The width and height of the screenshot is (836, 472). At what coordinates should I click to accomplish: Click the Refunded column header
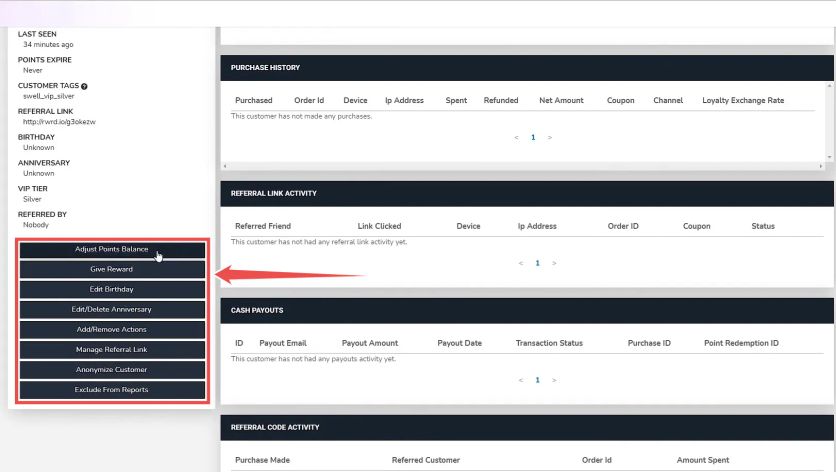pos(501,100)
